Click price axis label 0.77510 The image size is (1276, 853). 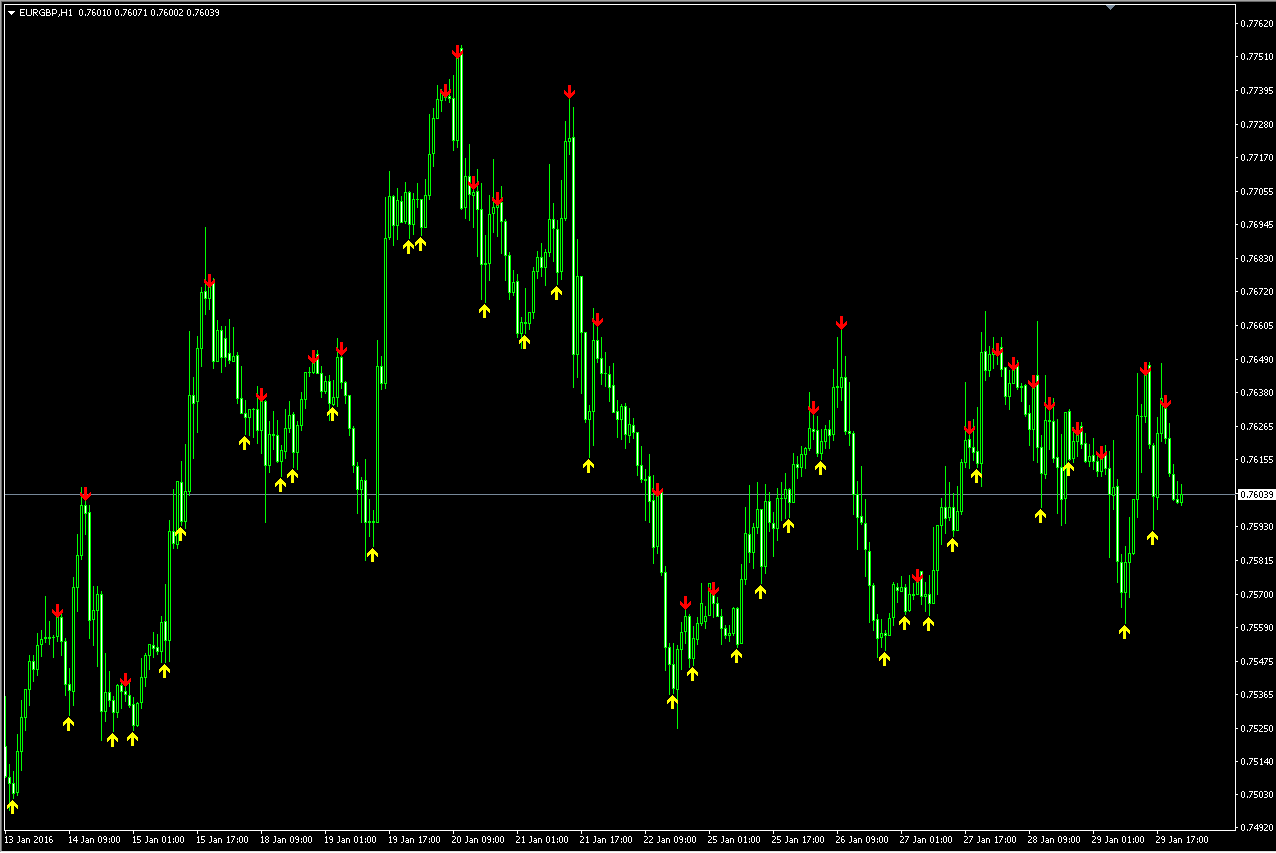[1256, 57]
